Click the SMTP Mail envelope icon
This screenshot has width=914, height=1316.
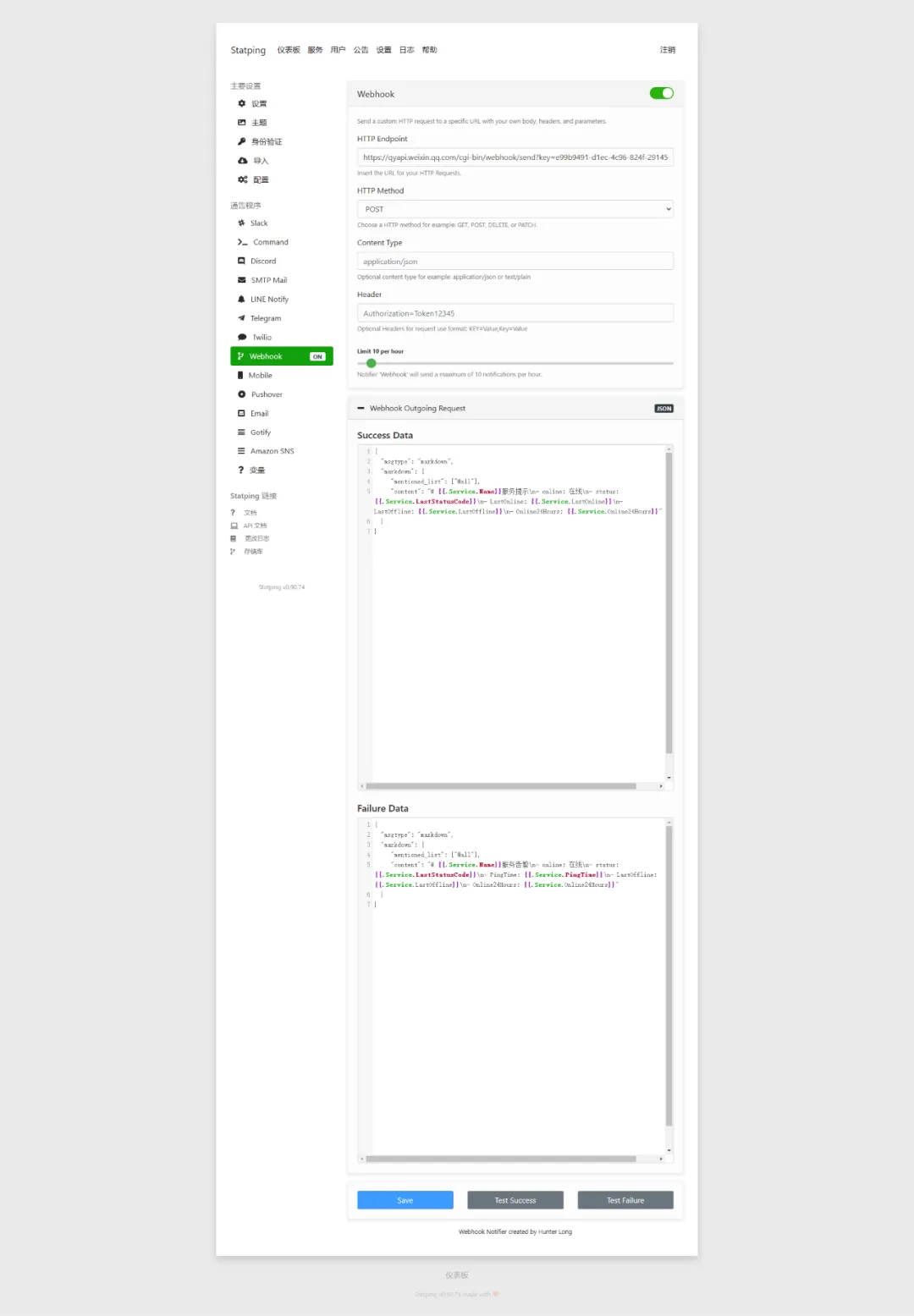[x=241, y=280]
